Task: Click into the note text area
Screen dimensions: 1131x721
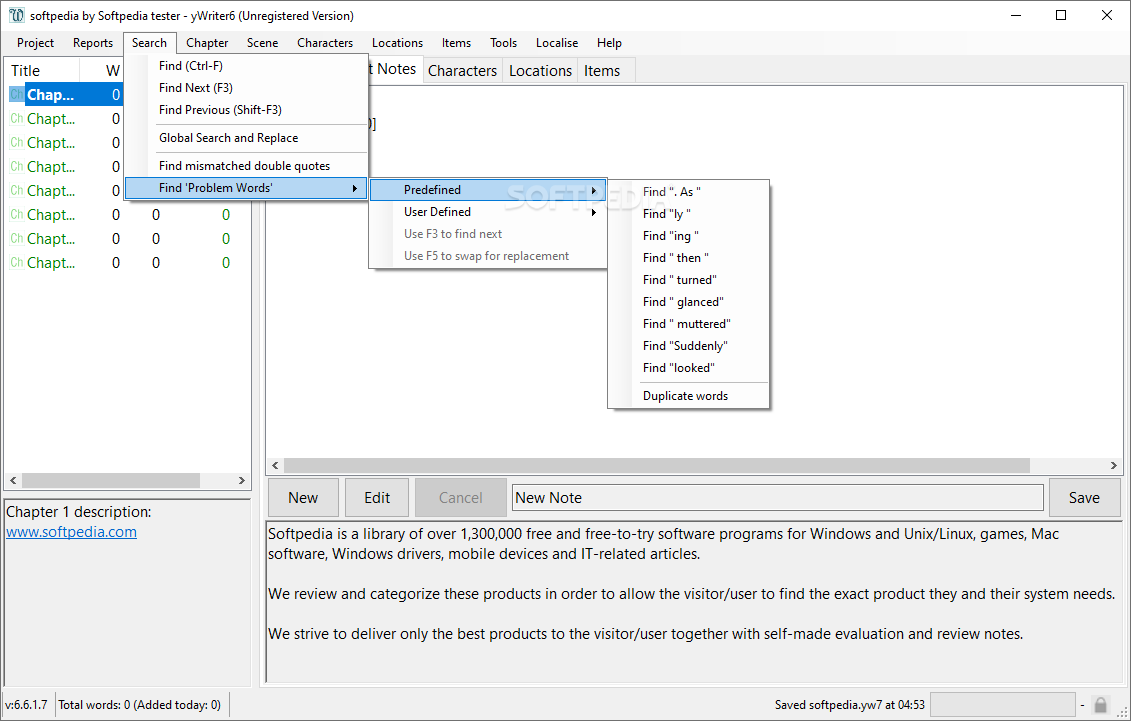Action: 693,601
